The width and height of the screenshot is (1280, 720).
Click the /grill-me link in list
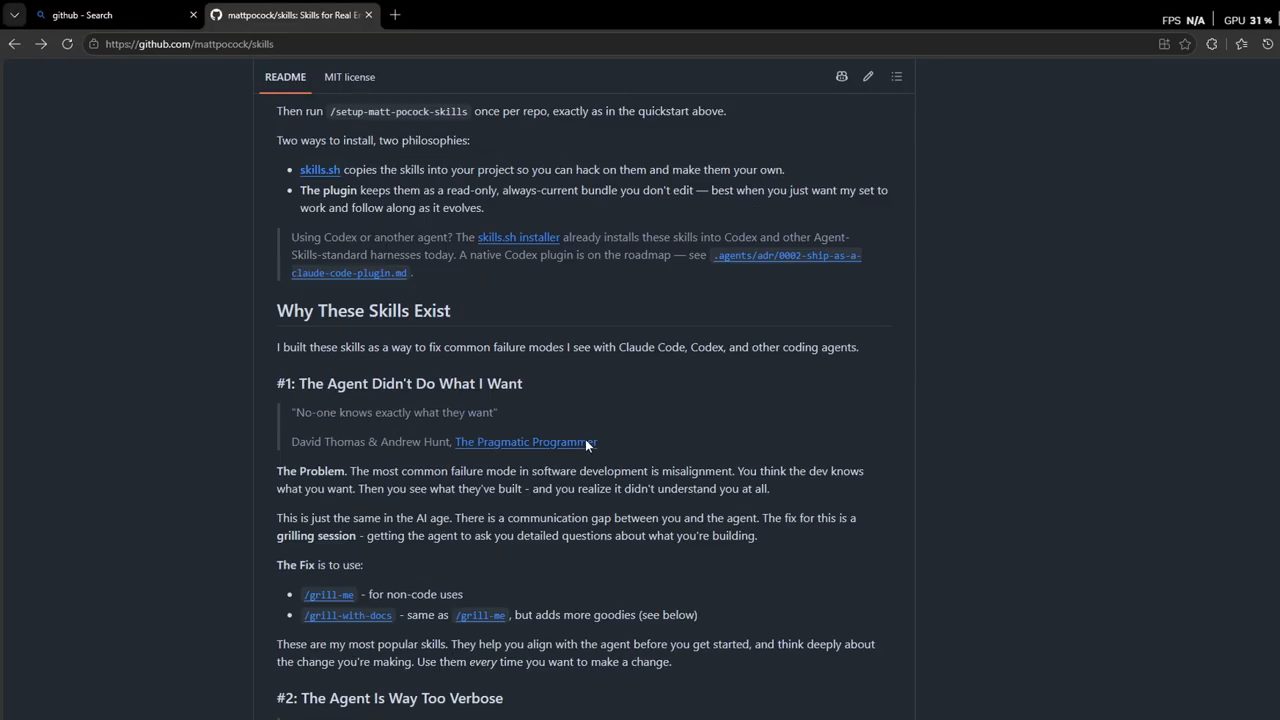point(329,595)
